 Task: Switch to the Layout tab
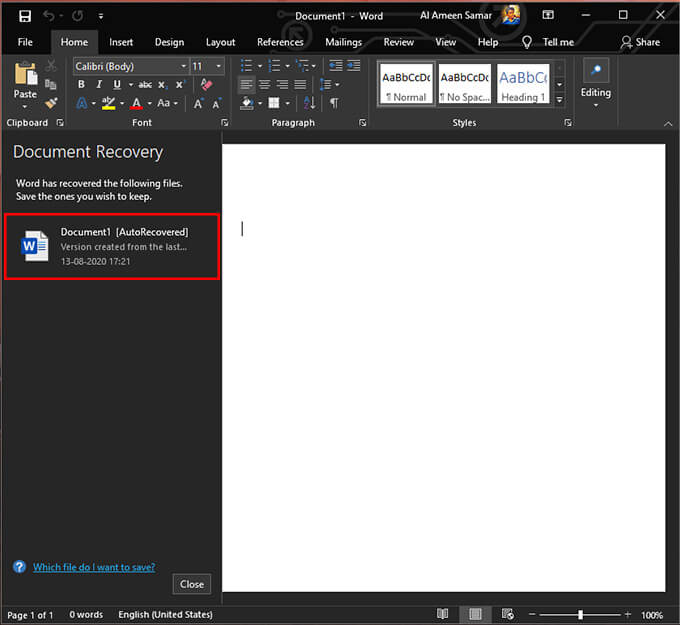pos(220,42)
